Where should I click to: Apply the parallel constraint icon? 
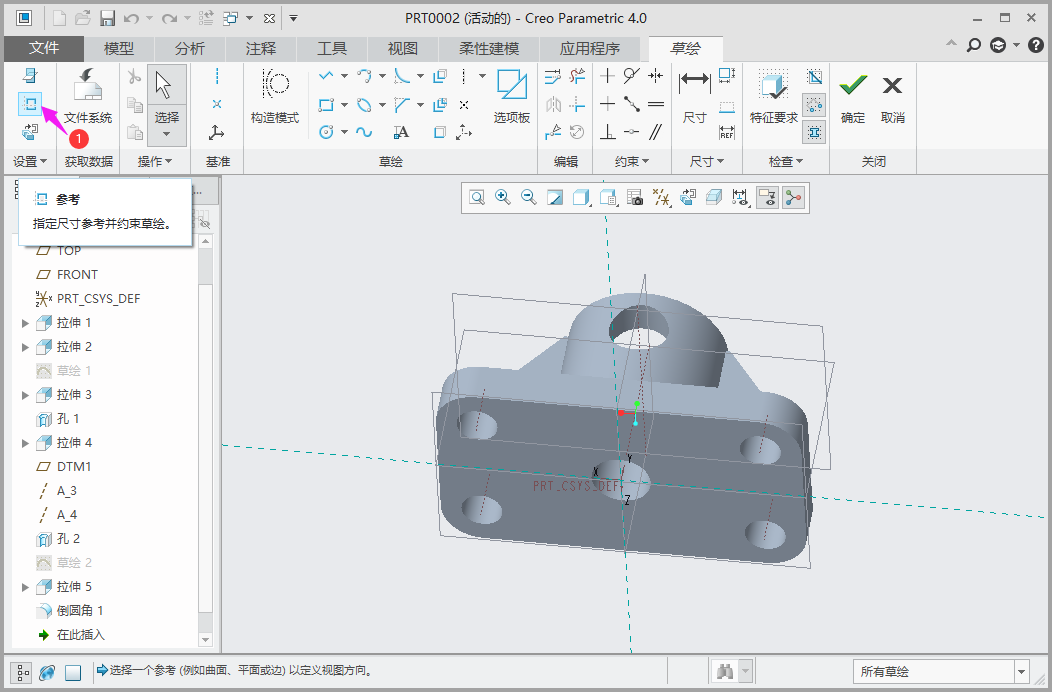pyautogui.click(x=656, y=132)
